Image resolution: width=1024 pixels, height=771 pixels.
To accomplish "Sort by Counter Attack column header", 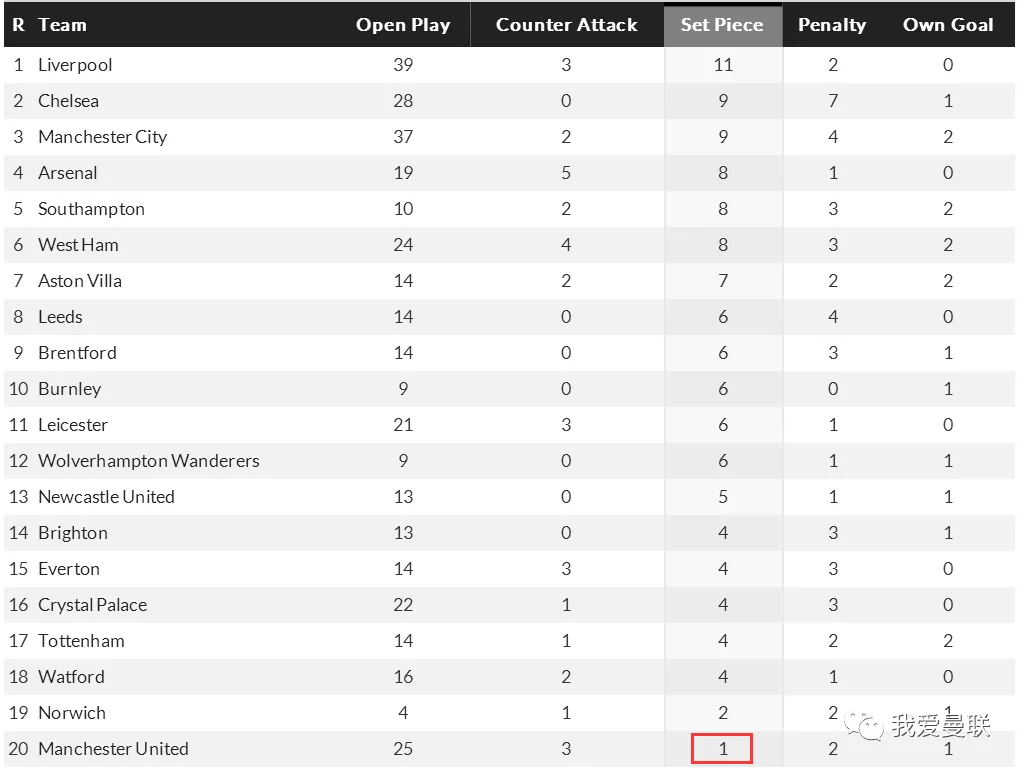I will [566, 25].
